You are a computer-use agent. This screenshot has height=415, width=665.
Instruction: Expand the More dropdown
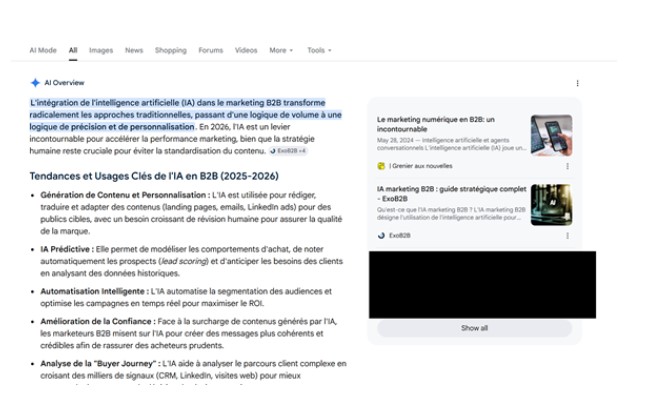[281, 50]
